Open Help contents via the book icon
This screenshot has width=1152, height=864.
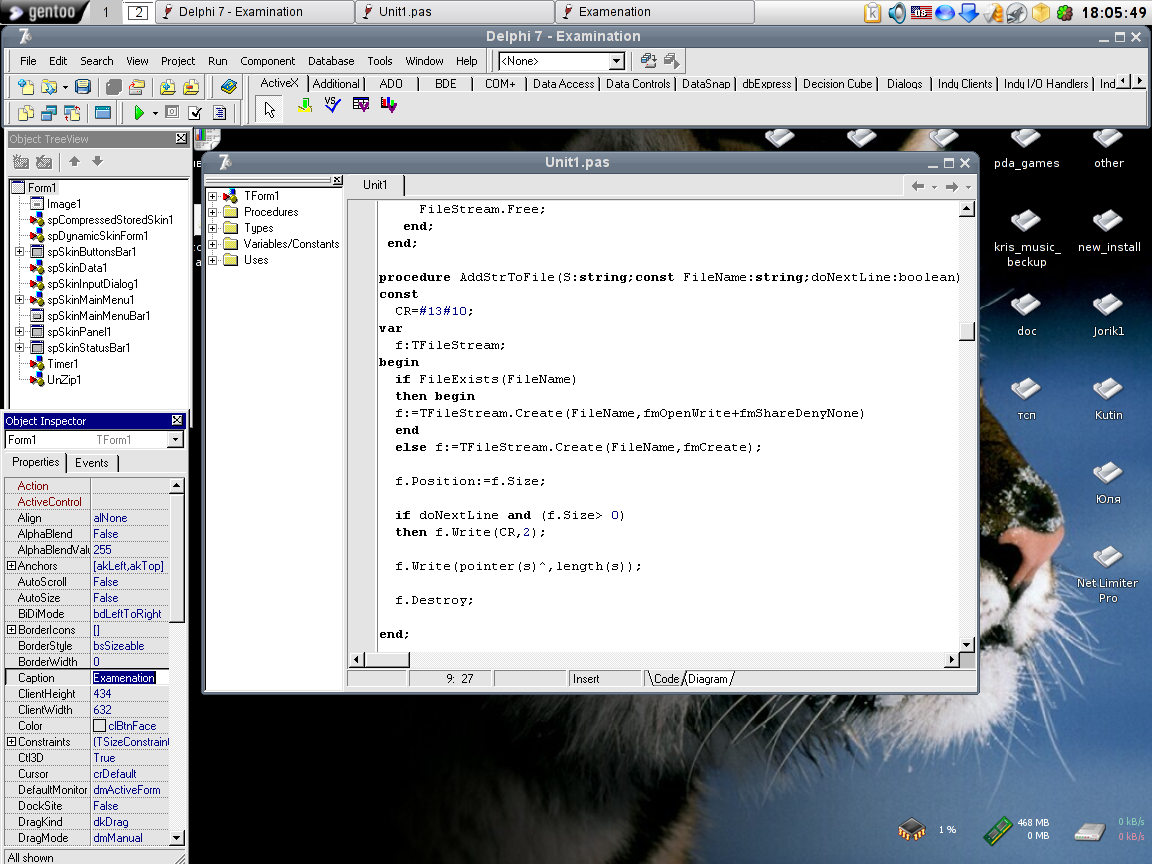point(228,87)
